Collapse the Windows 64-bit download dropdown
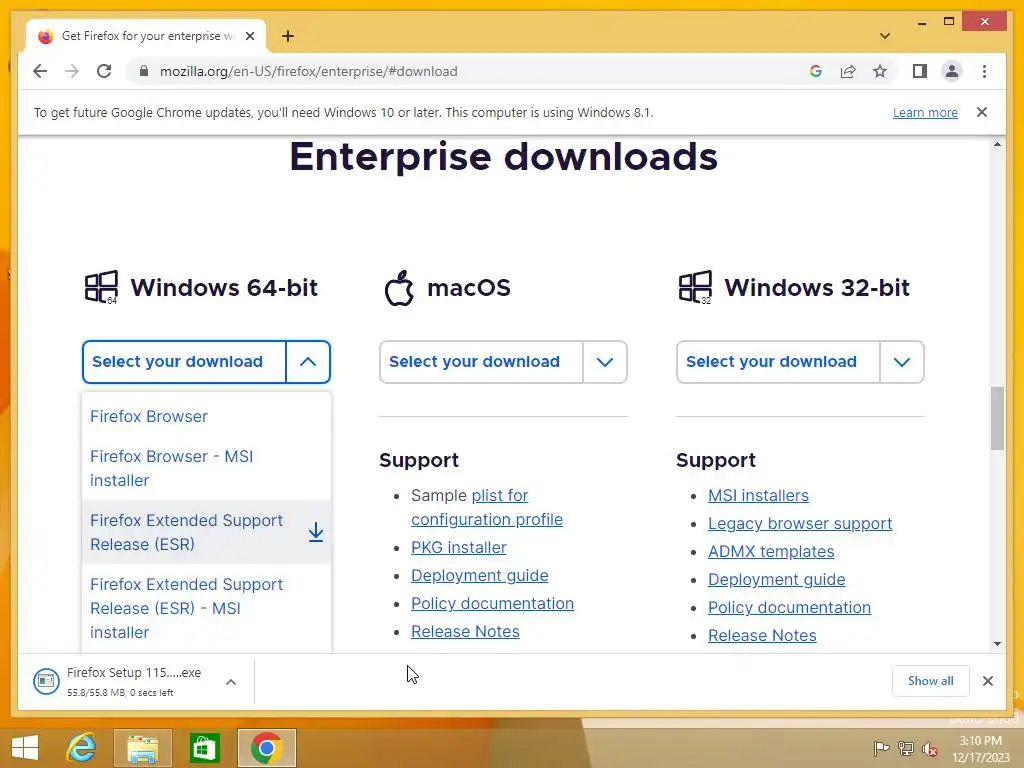Viewport: 1024px width, 768px height. [308, 362]
